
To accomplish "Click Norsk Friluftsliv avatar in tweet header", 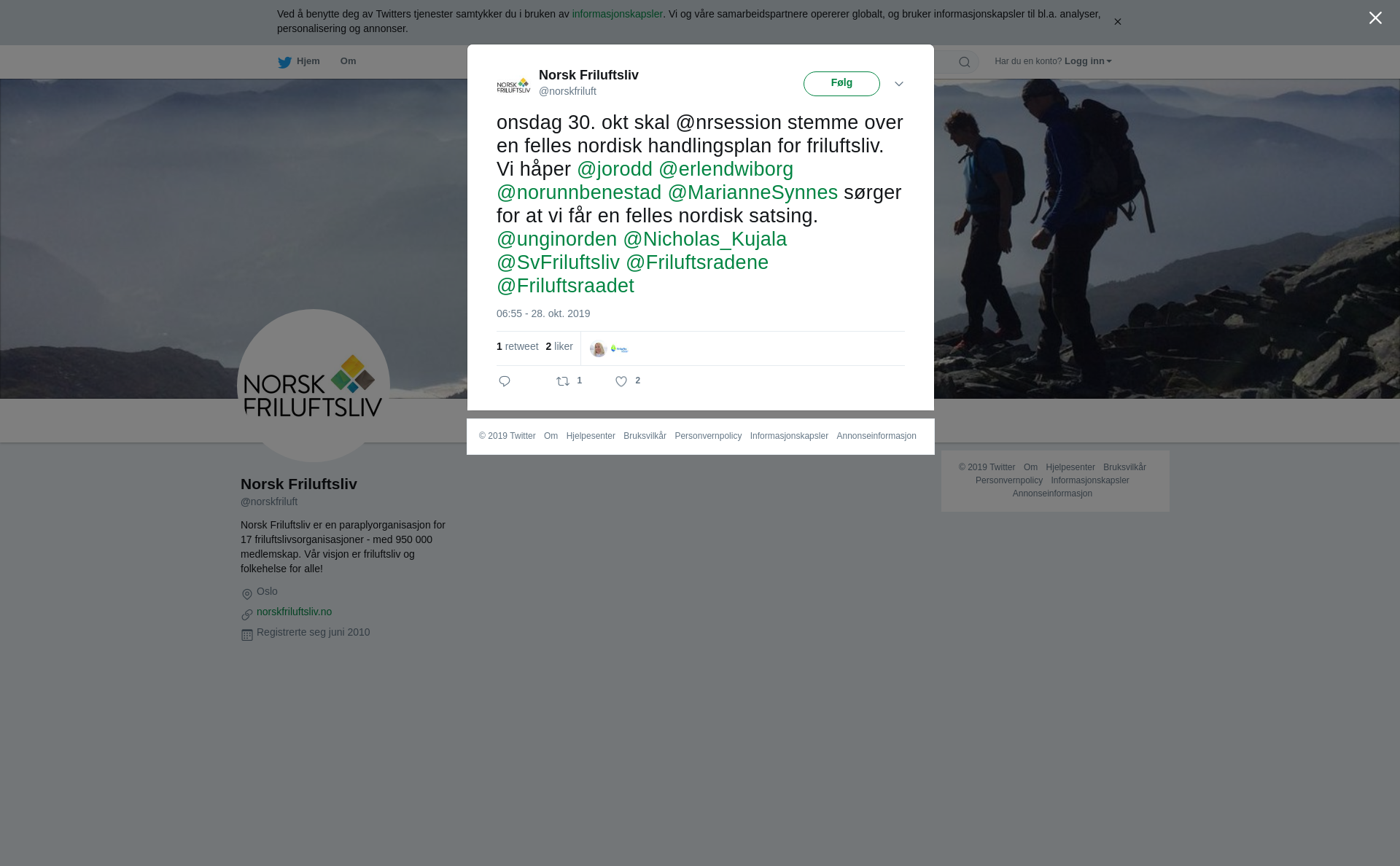I will click(x=514, y=85).
